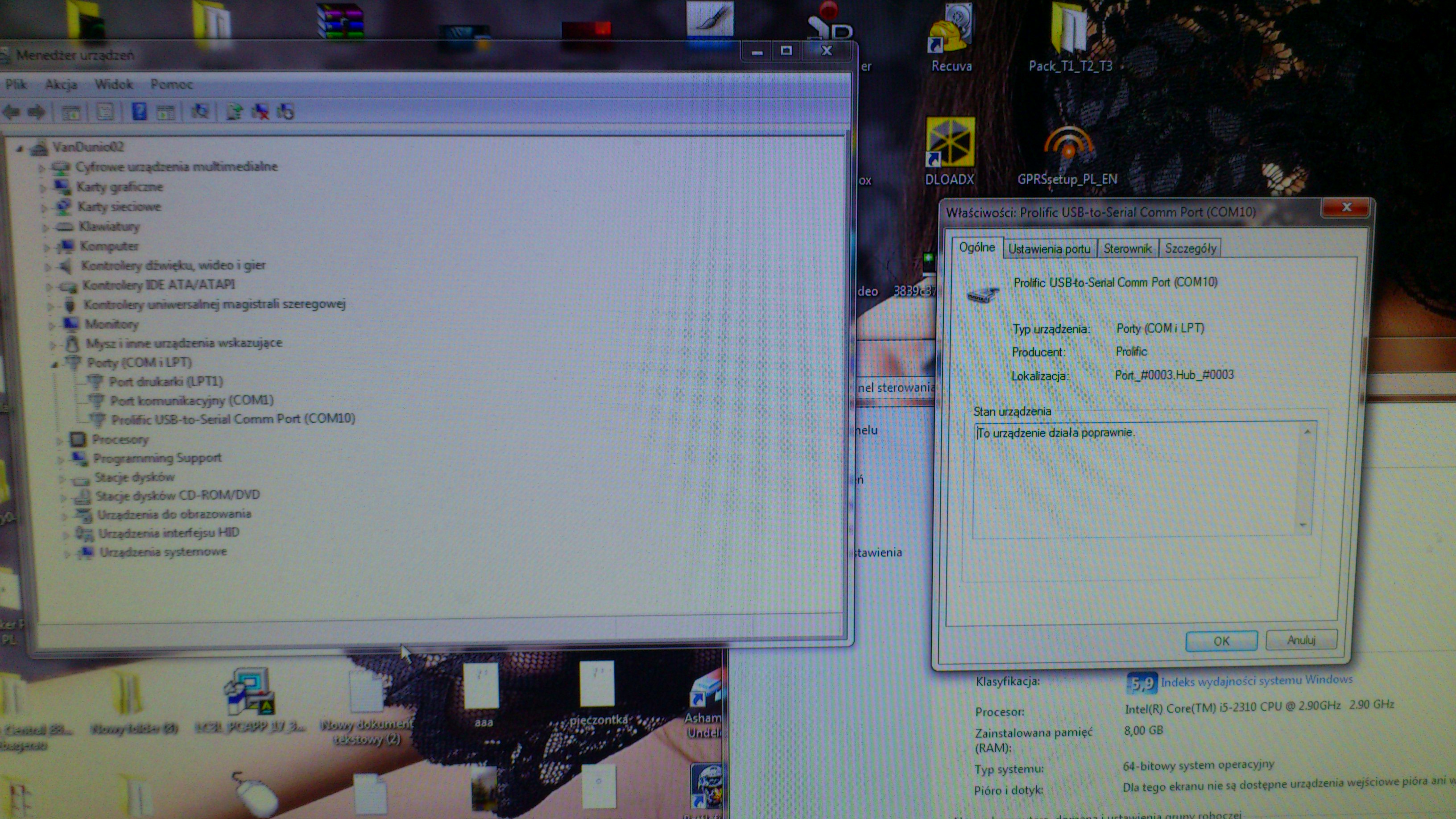Expand the Karty graficzne category

click(x=44, y=188)
